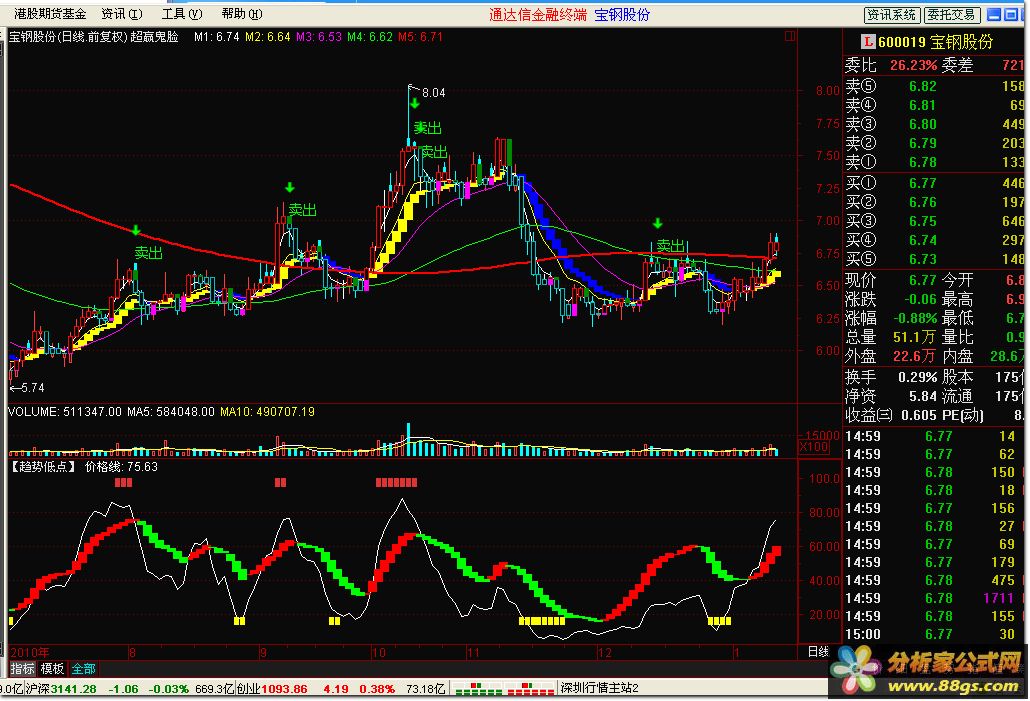This screenshot has height=701, width=1030.
Task: Click the VOLUME: 511347.00 label
Action: point(65,412)
